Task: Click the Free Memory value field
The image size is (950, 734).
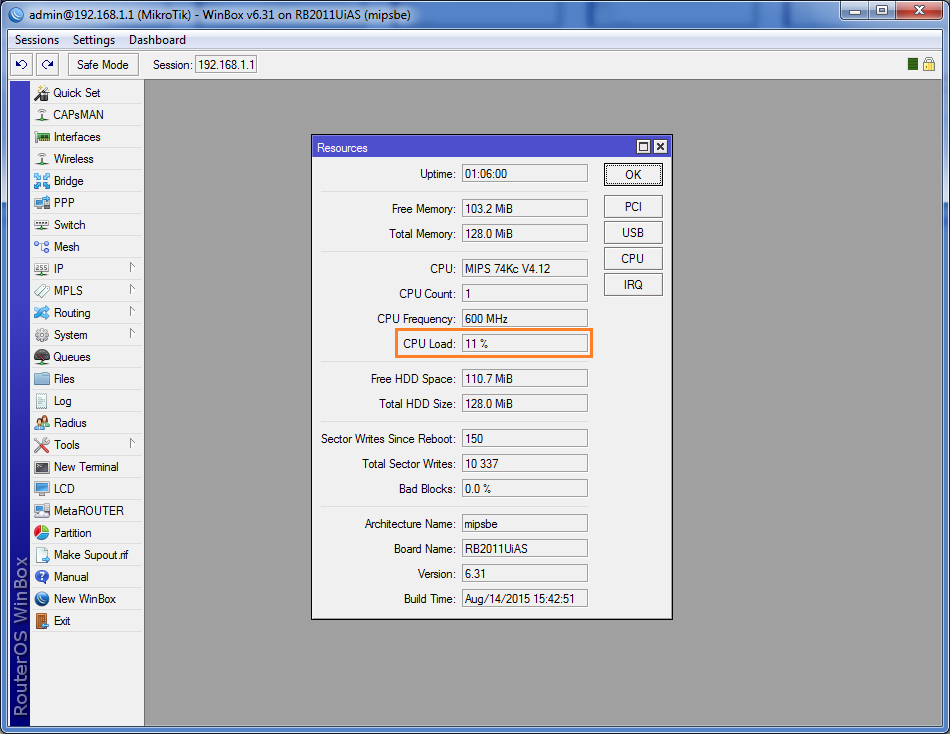Action: point(525,209)
